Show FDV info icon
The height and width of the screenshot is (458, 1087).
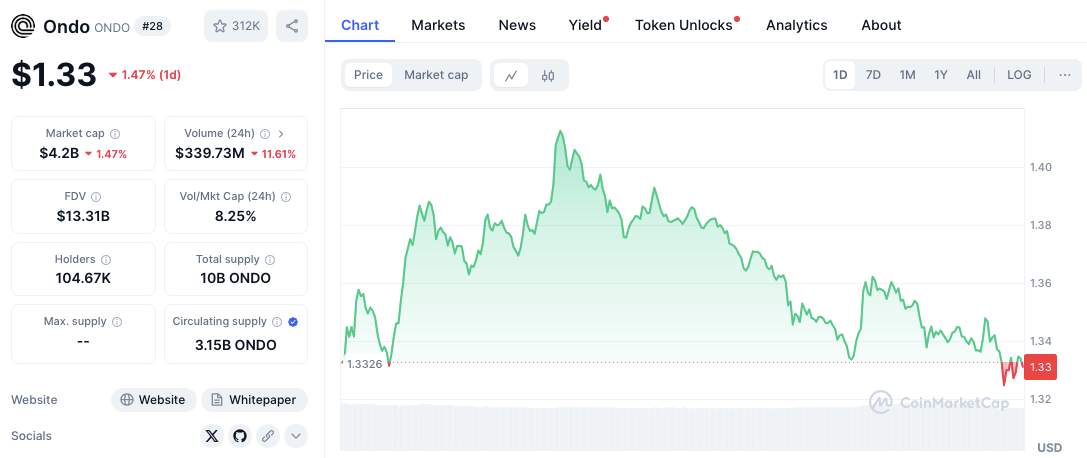(96, 197)
